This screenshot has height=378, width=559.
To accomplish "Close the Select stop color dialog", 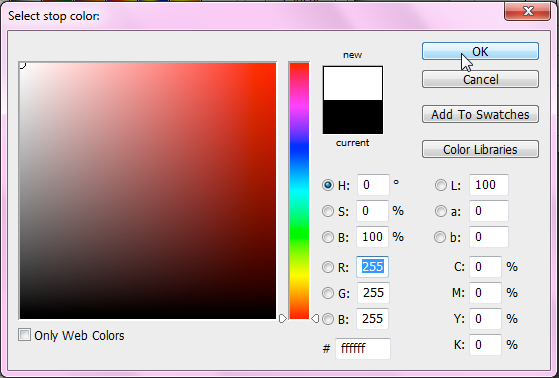I will pos(528,11).
